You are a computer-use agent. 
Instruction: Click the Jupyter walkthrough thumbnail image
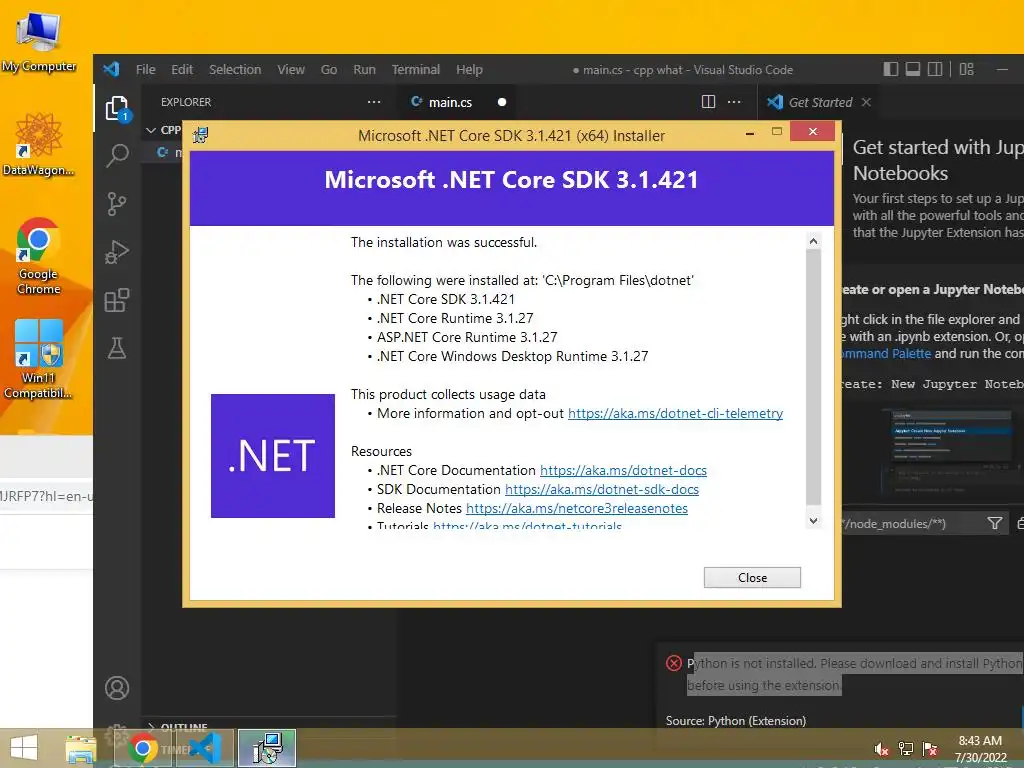click(953, 453)
